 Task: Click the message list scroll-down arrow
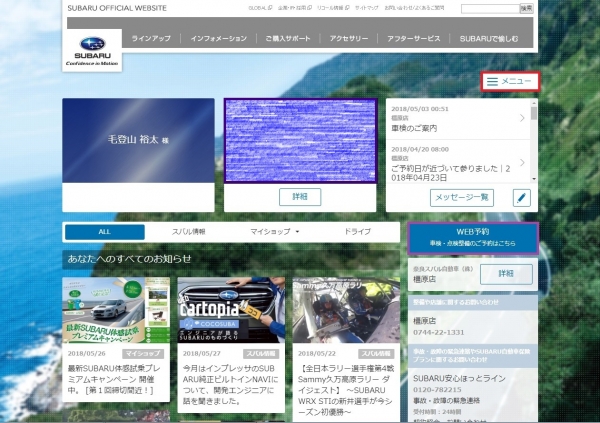click(x=534, y=179)
